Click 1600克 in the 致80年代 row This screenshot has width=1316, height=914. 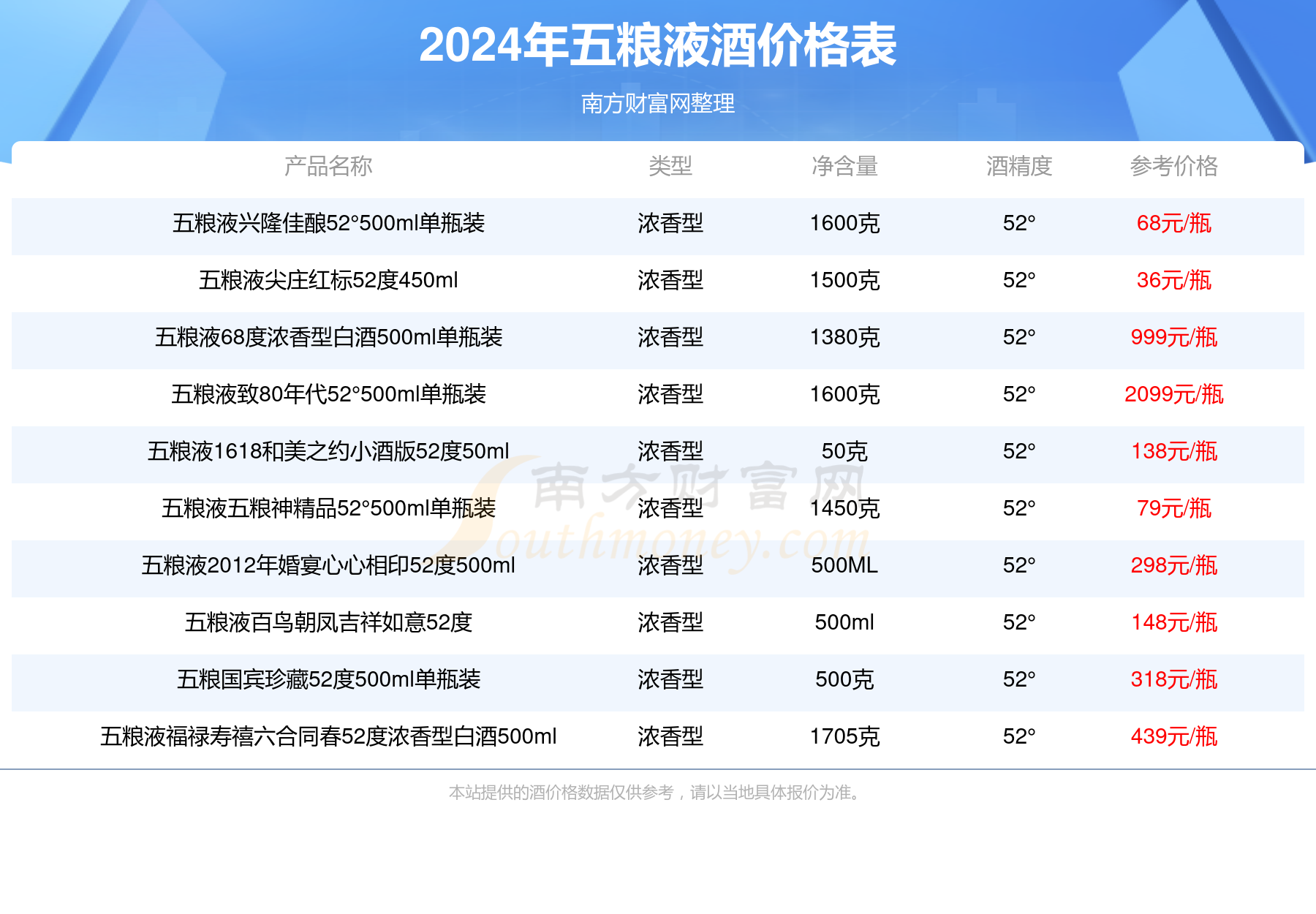click(x=844, y=394)
